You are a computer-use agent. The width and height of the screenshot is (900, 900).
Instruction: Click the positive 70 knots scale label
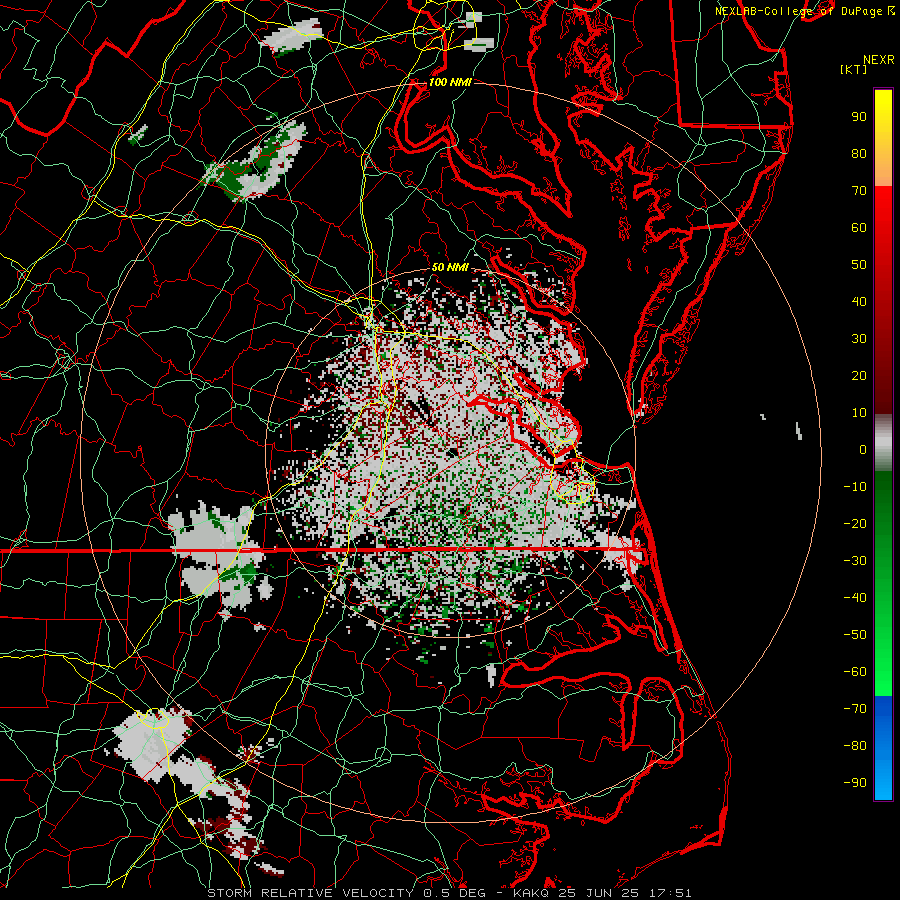859,191
